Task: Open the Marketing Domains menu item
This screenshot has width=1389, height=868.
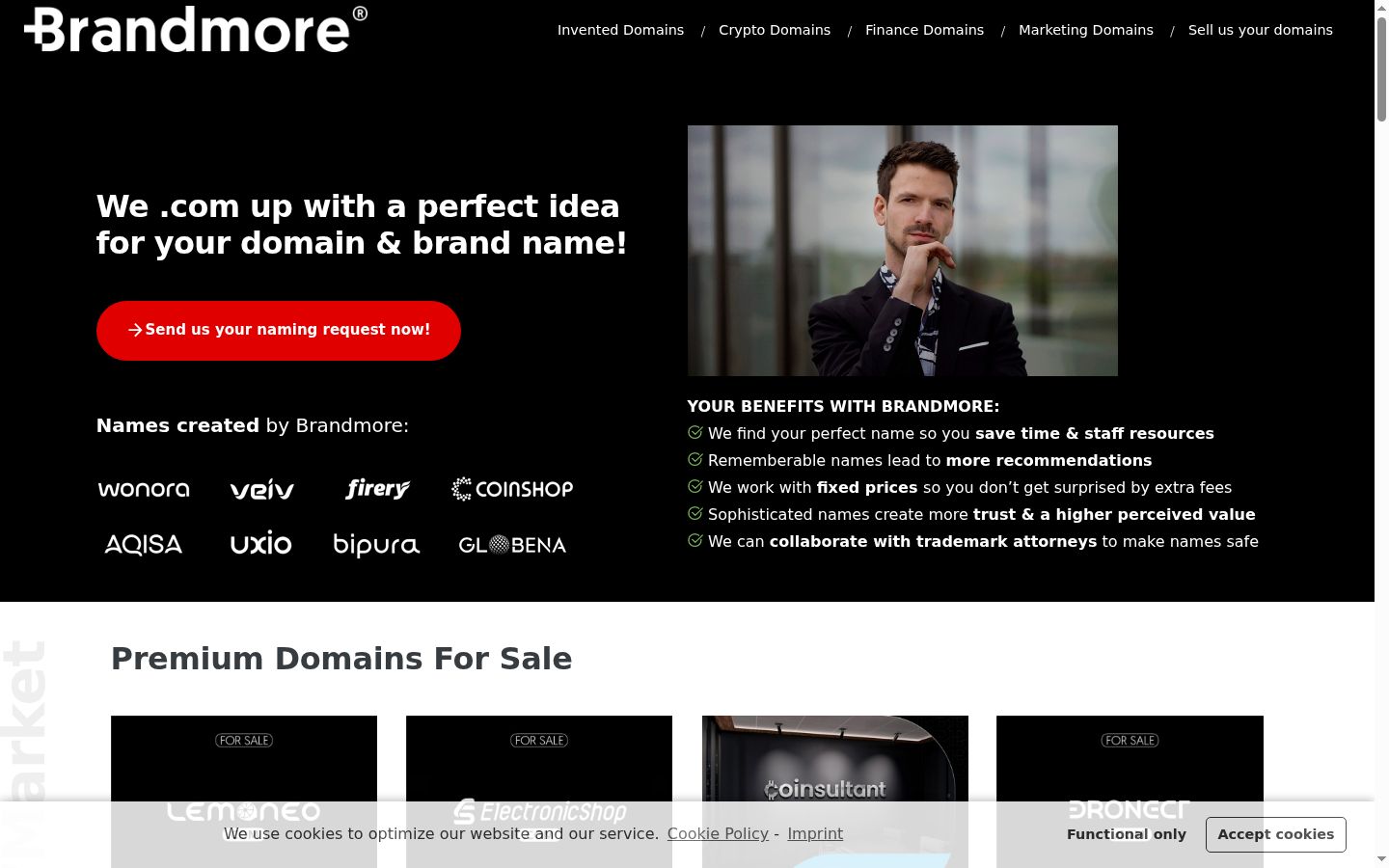Action: (1086, 30)
